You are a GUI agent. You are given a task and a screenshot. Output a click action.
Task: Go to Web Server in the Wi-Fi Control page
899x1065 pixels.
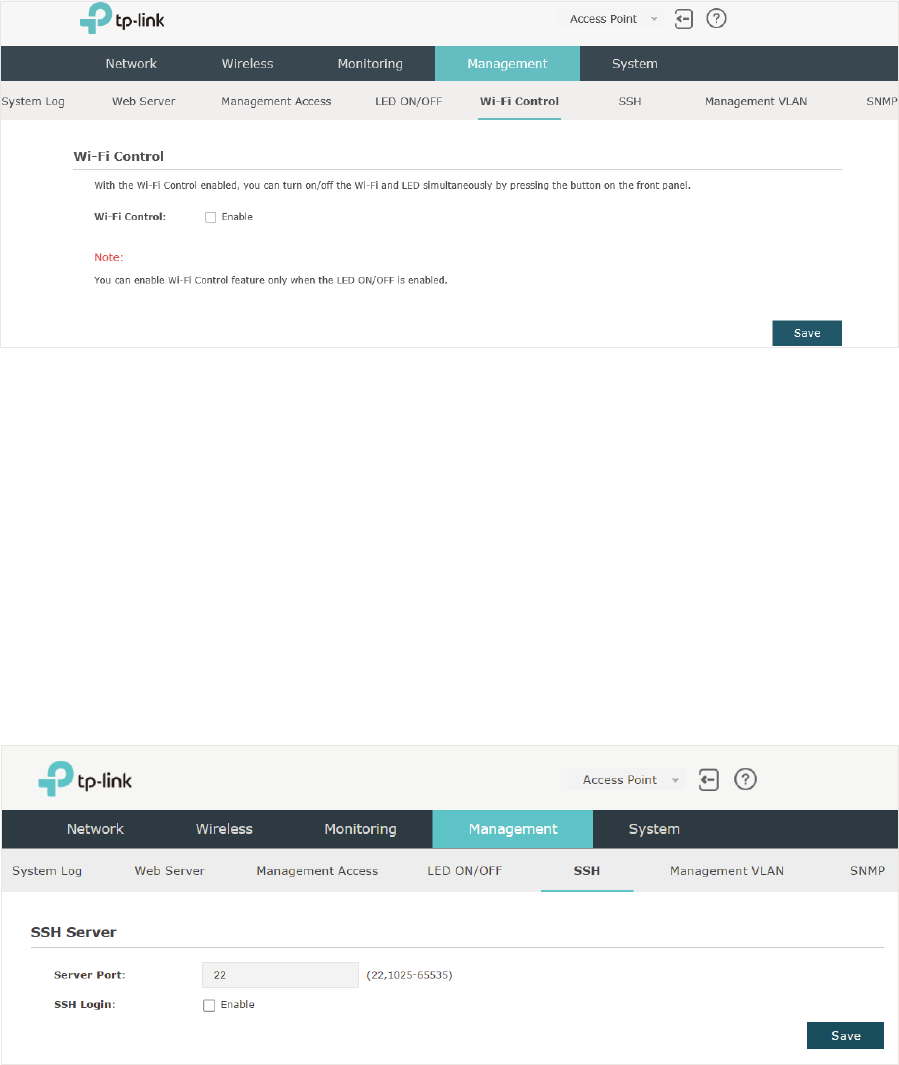[x=143, y=101]
